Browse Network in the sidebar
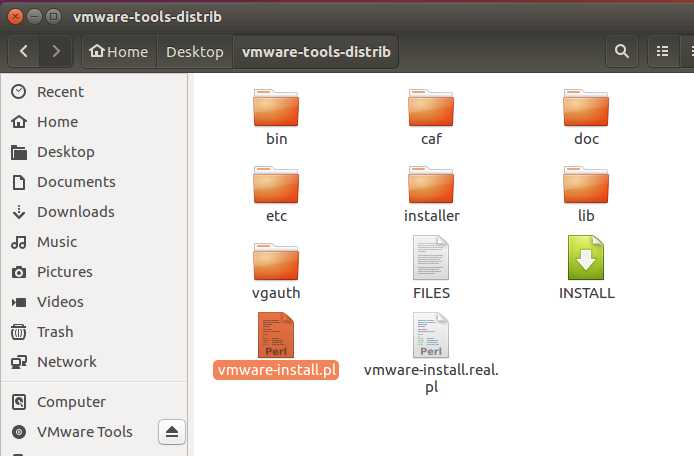This screenshot has width=694, height=456. pos(94,362)
